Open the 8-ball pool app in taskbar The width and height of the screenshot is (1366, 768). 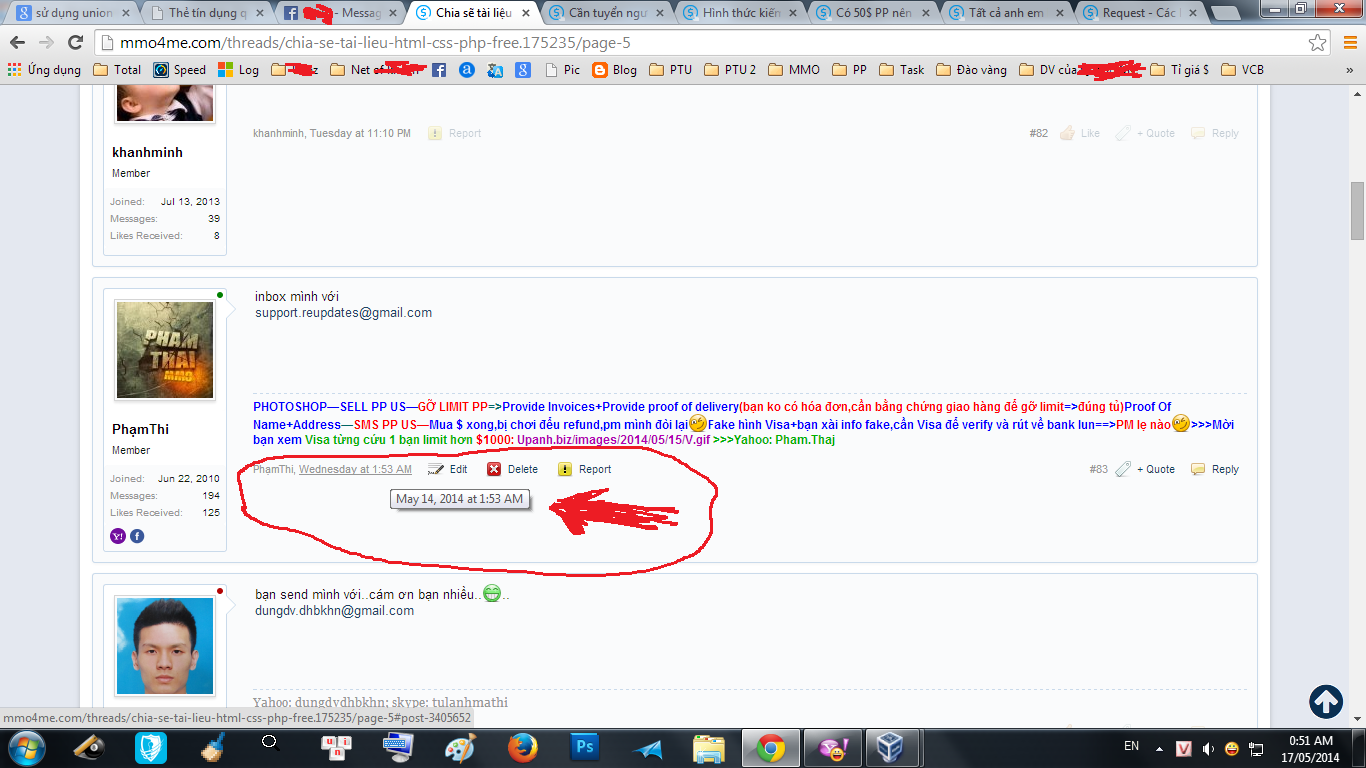coord(89,747)
